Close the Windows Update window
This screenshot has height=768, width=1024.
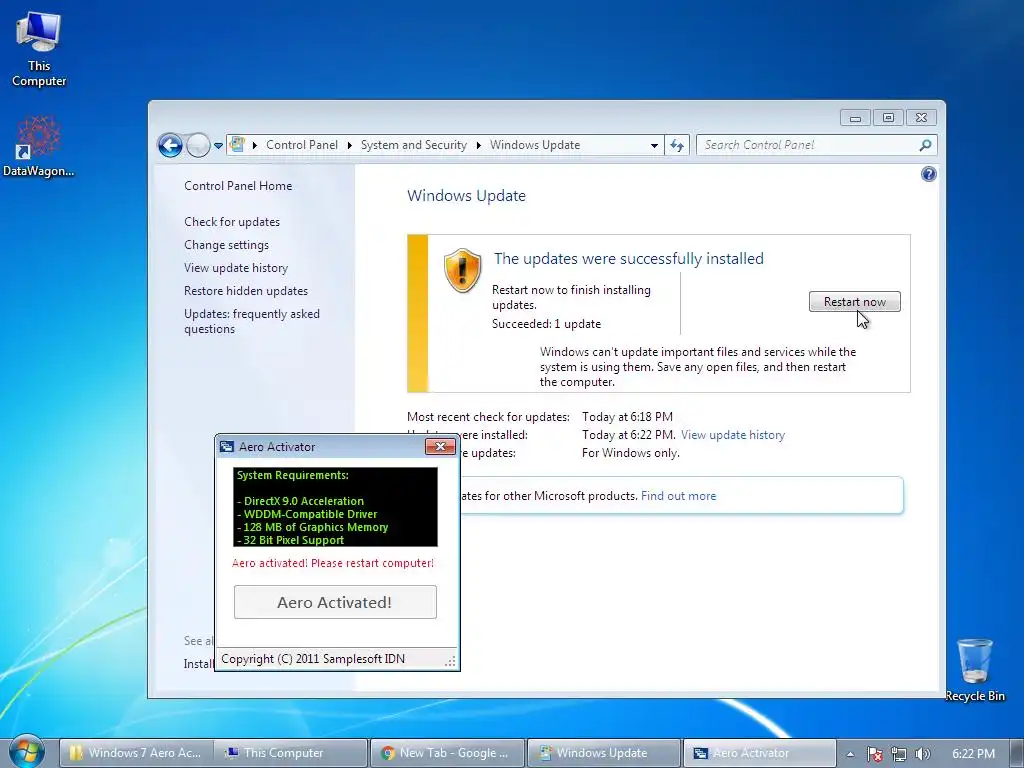[921, 118]
